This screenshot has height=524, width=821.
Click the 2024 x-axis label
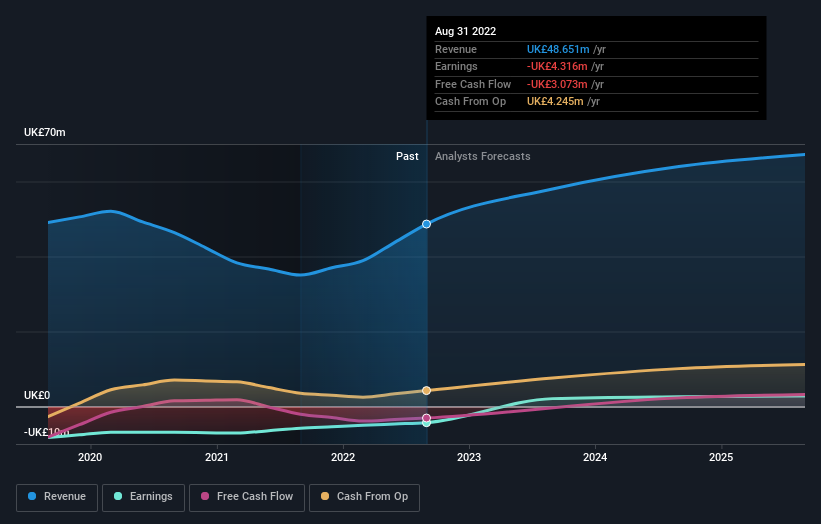[x=595, y=457]
